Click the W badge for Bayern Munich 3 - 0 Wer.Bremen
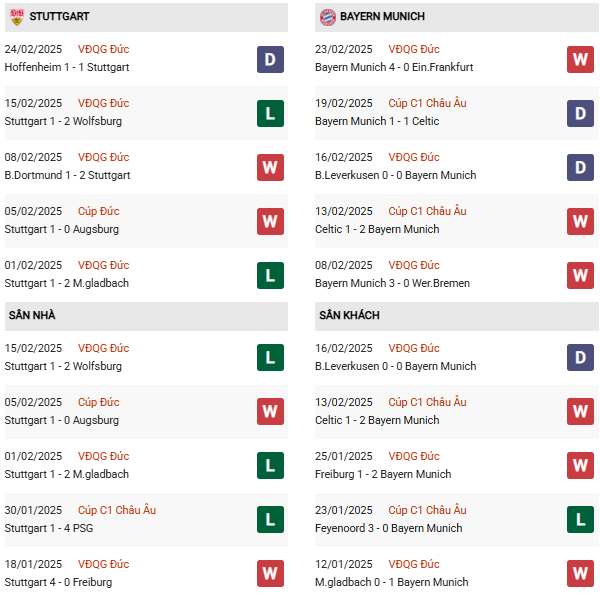This screenshot has width=600, height=594. 580,275
